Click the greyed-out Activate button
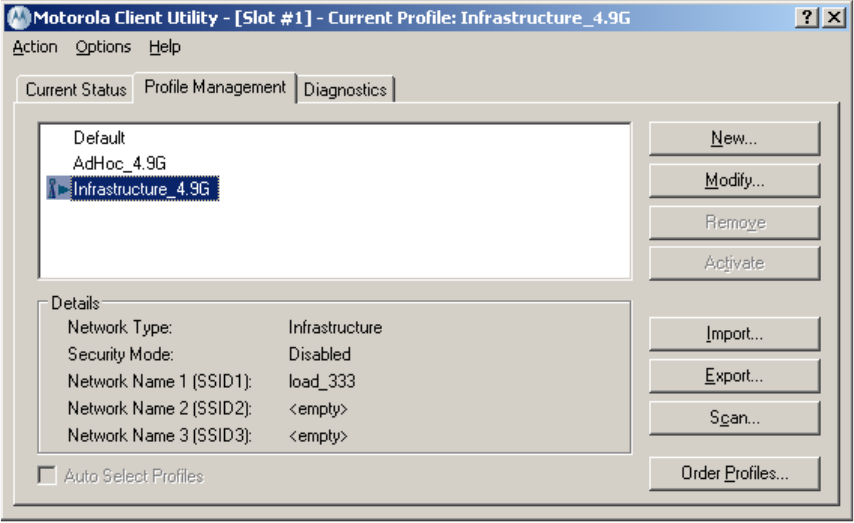The width and height of the screenshot is (854, 523). point(734,263)
